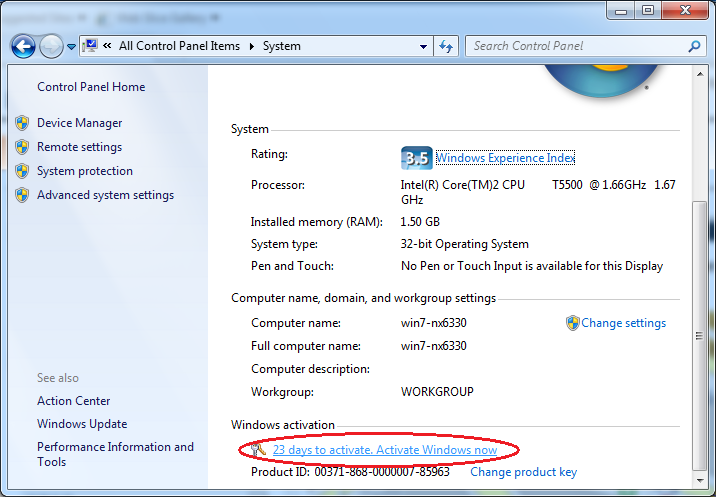Click the Forward navigation arrow button
The image size is (716, 497).
click(x=51, y=46)
